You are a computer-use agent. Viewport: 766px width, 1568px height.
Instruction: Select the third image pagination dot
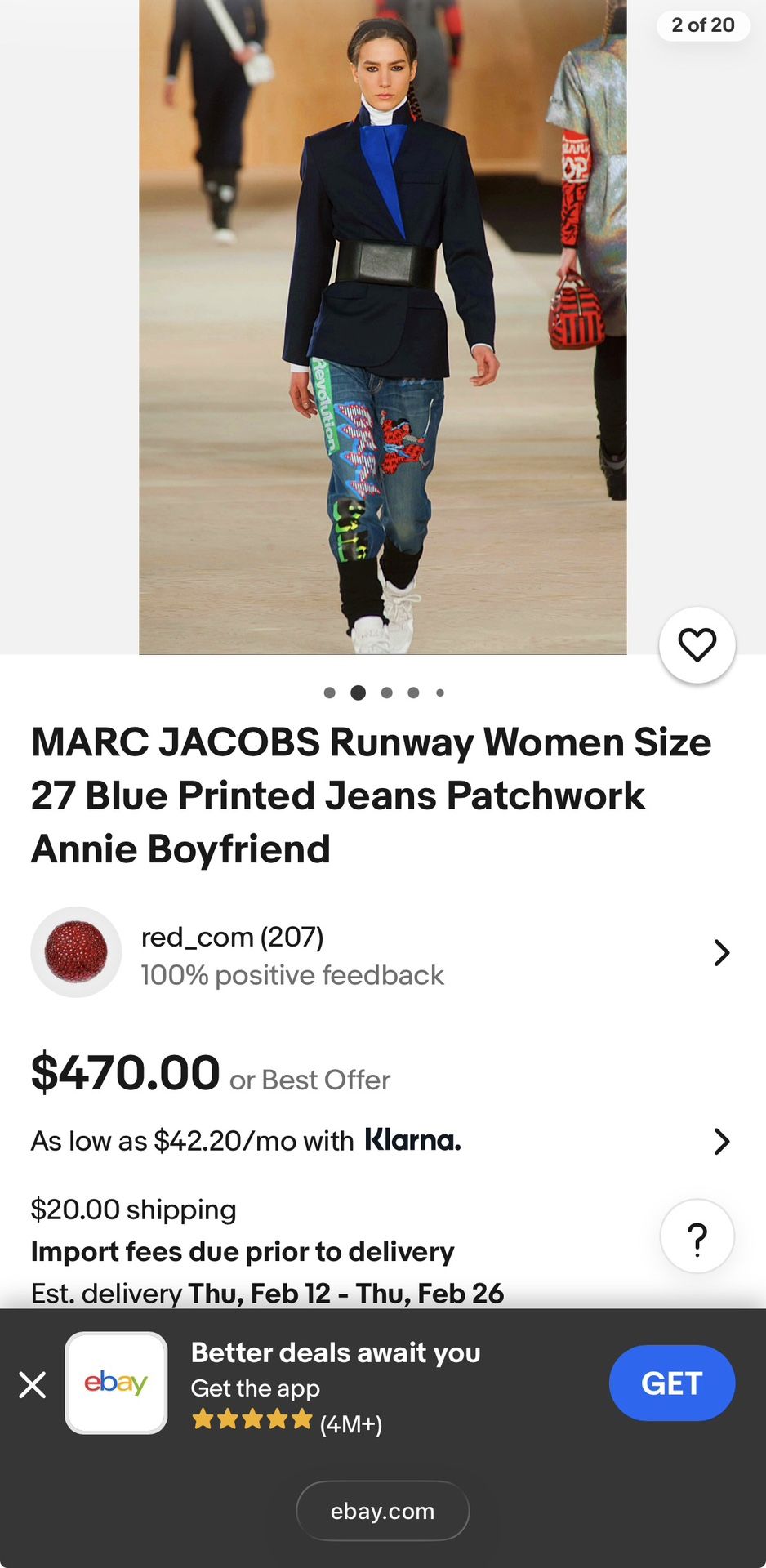(386, 693)
